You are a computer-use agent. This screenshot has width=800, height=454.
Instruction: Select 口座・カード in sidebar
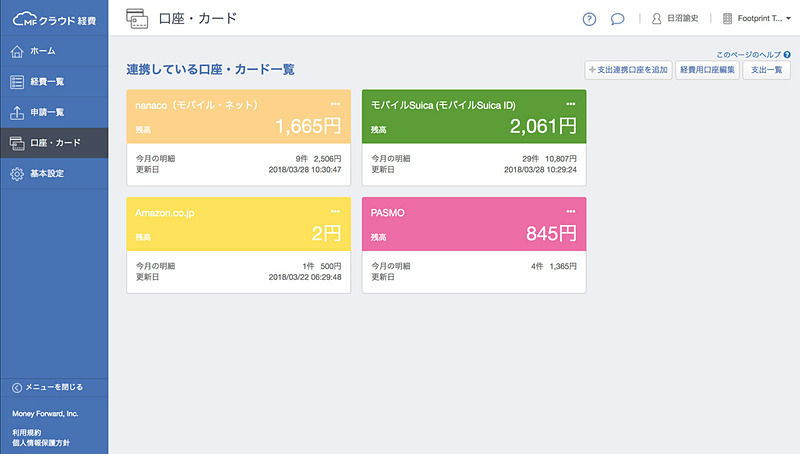pos(54,143)
